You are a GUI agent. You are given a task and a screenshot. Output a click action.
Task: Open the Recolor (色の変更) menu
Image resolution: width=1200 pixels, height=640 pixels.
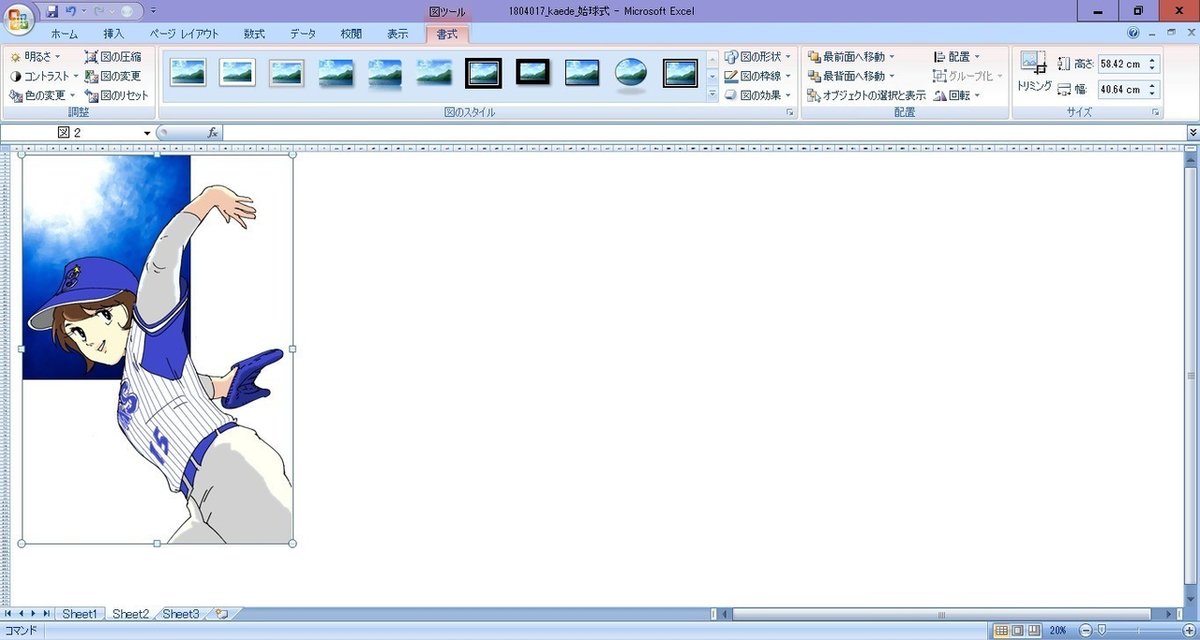pos(42,96)
